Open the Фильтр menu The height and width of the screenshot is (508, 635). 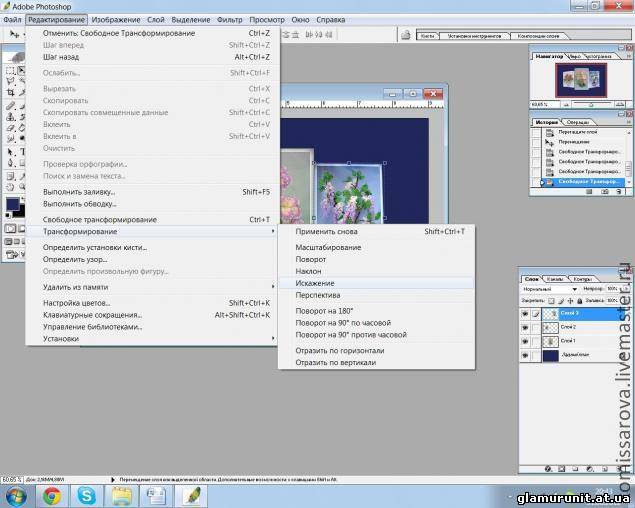[x=230, y=19]
